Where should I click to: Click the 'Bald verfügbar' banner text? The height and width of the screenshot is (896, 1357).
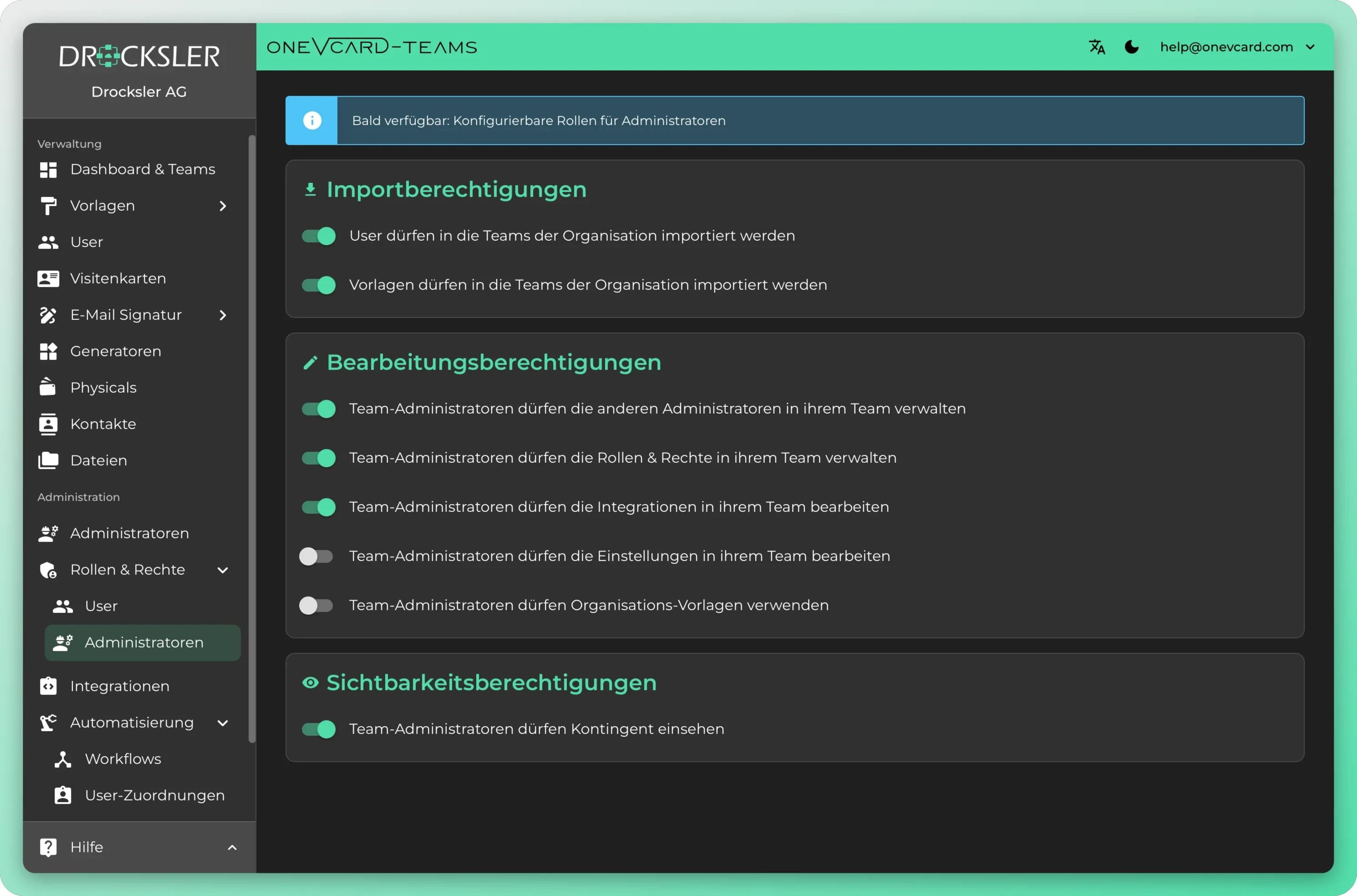(x=539, y=121)
